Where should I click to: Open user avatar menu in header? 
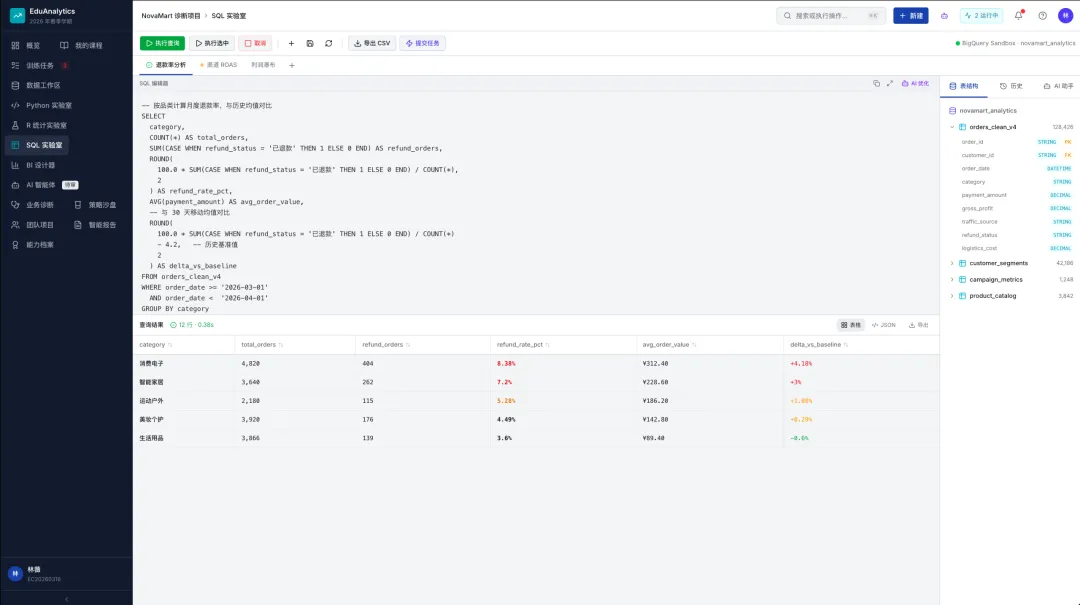pos(1066,15)
